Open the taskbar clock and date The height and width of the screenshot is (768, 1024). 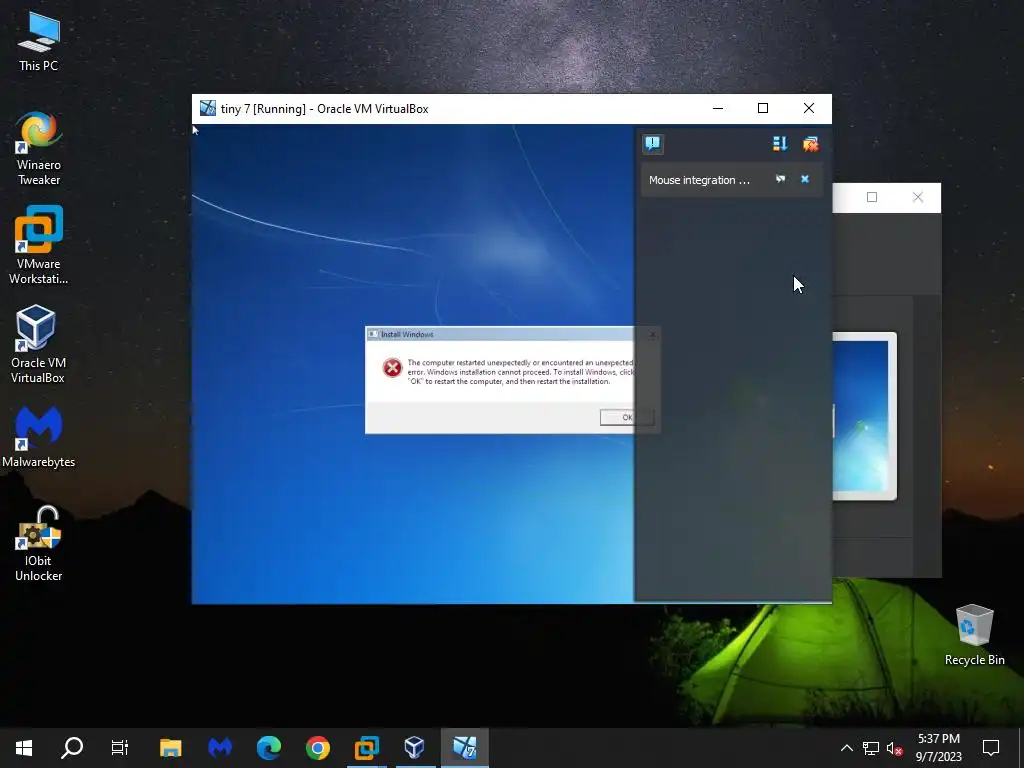click(x=938, y=748)
